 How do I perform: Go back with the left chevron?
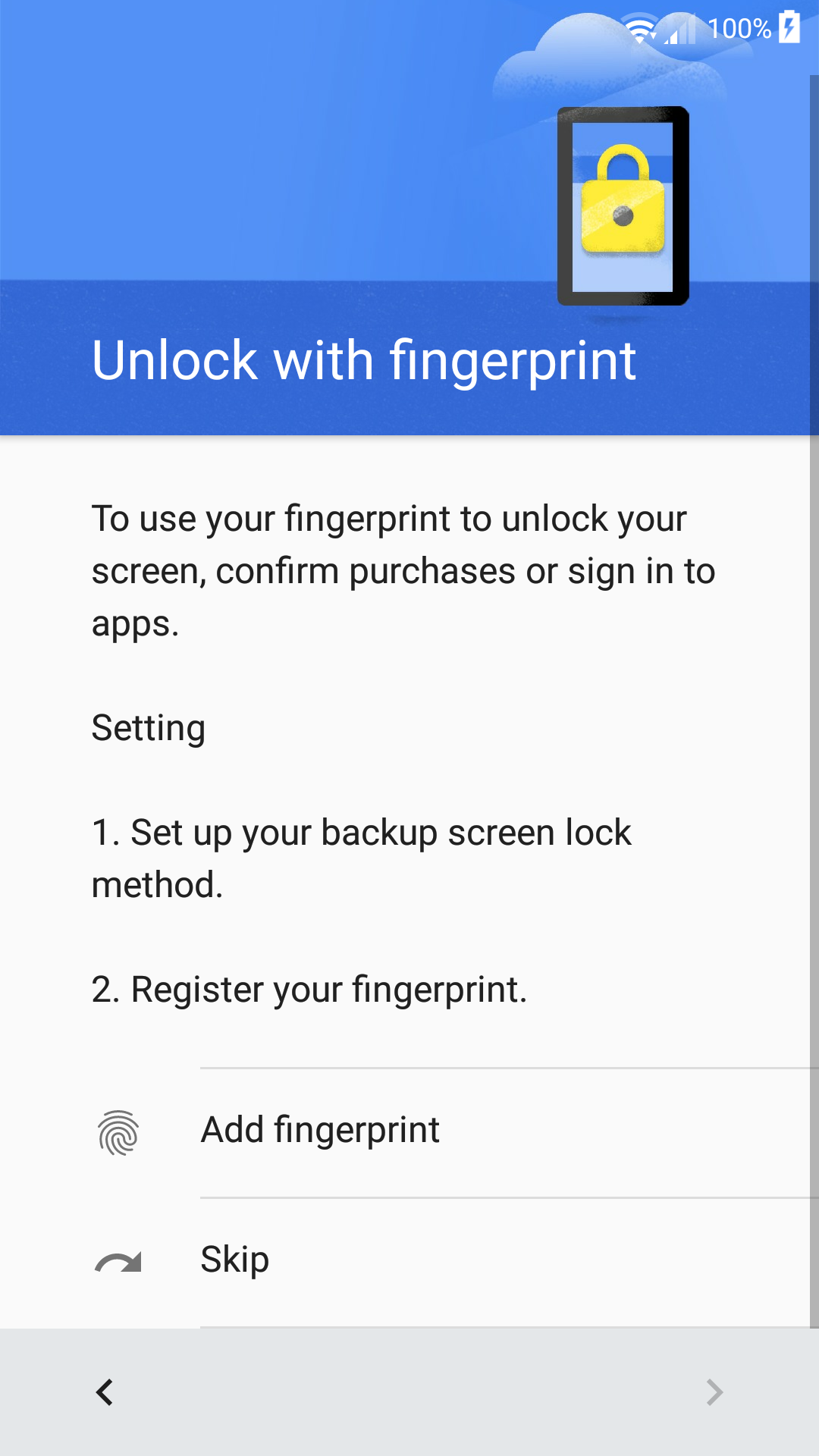(105, 1392)
